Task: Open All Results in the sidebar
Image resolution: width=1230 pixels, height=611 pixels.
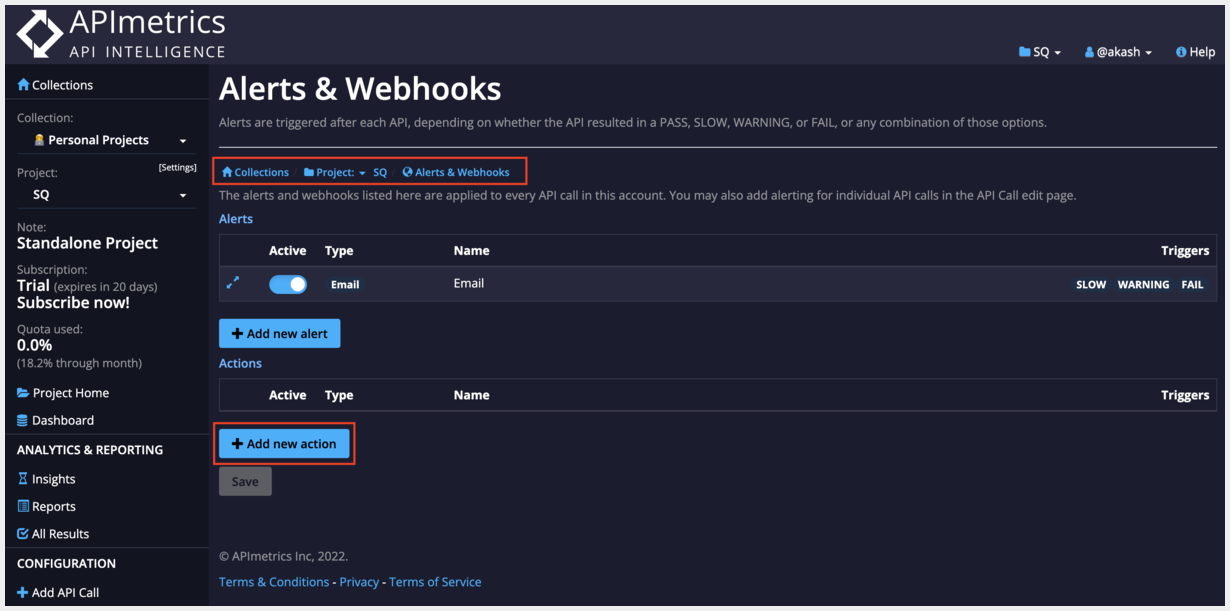Action: click(x=60, y=534)
